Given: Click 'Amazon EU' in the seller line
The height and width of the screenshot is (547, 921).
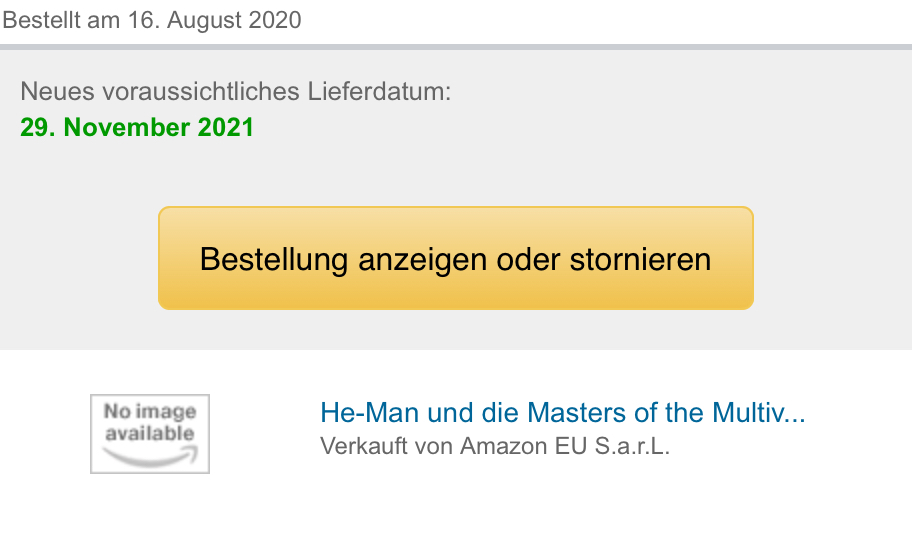Looking at the screenshot, I should click(x=523, y=446).
